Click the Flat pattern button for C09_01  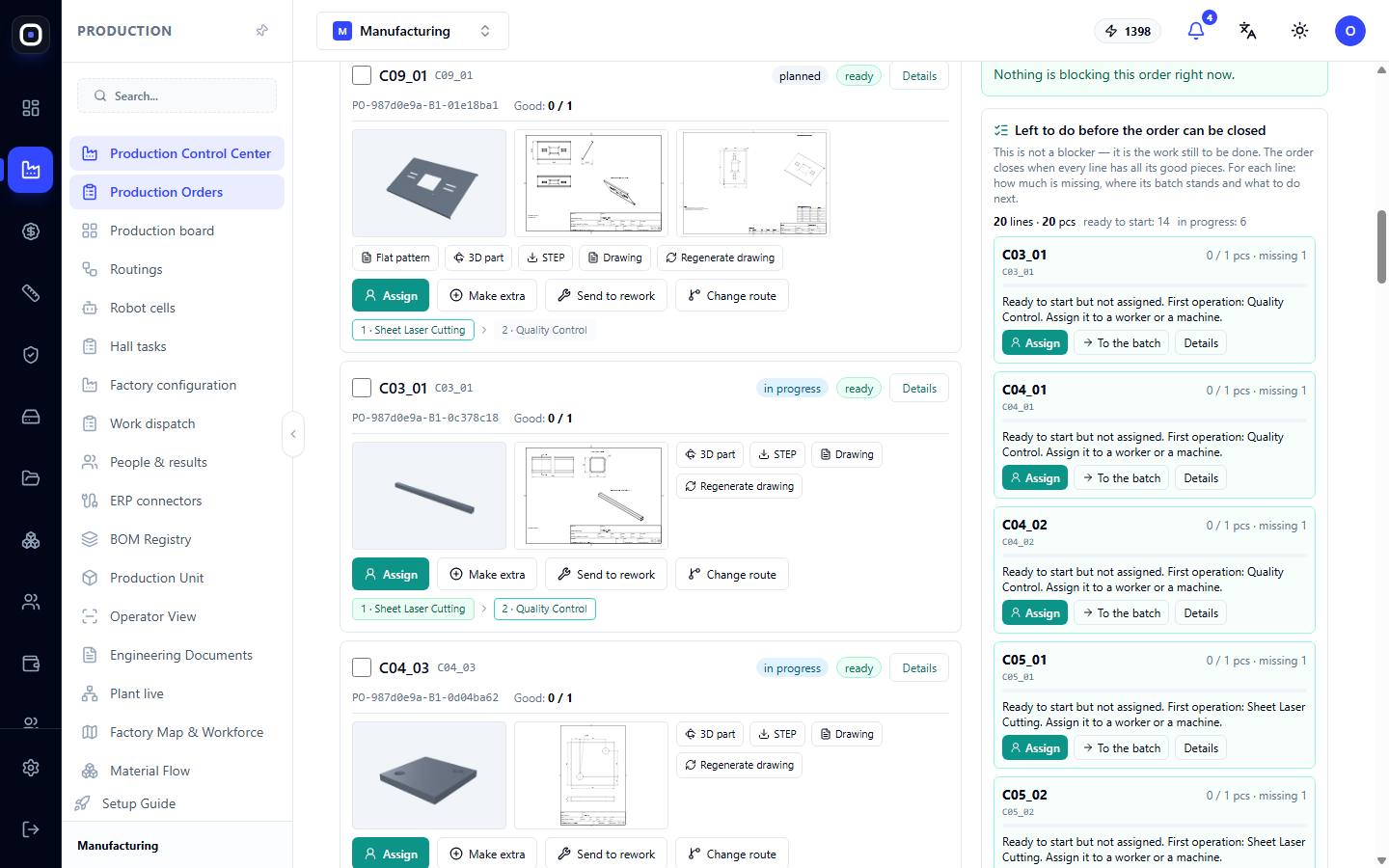pos(395,258)
